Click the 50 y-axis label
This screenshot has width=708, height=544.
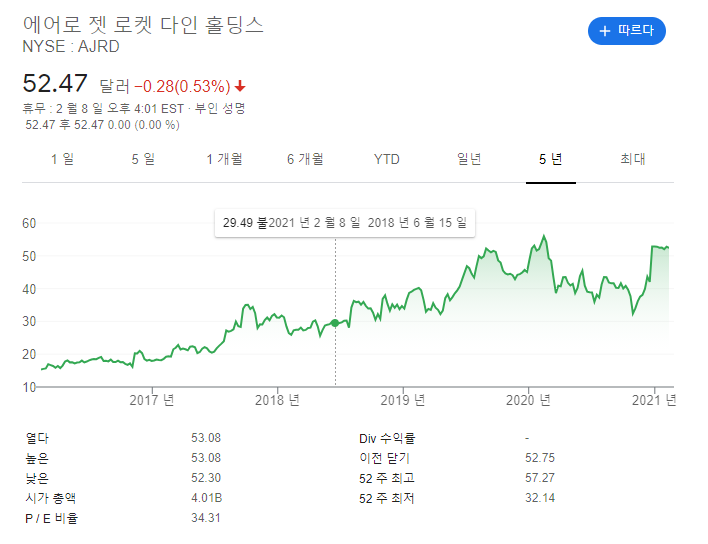[29, 256]
